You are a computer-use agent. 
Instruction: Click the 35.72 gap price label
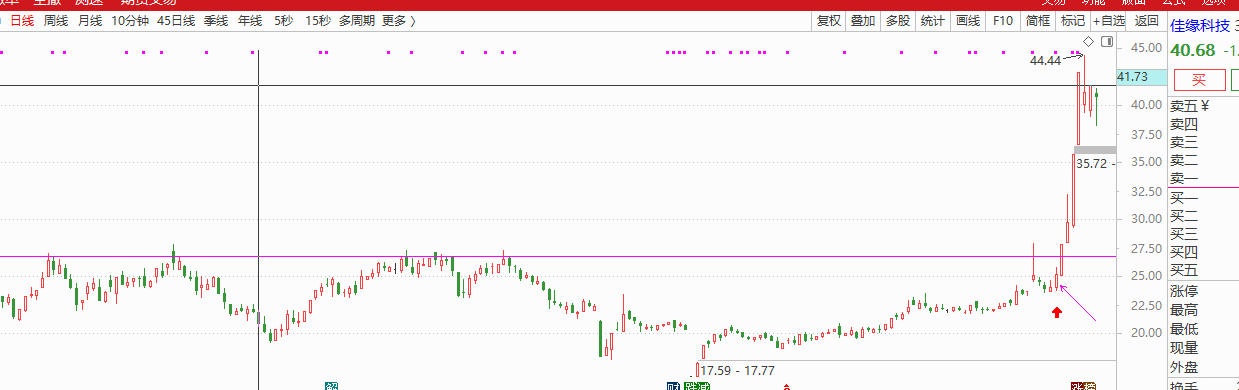coord(1093,163)
